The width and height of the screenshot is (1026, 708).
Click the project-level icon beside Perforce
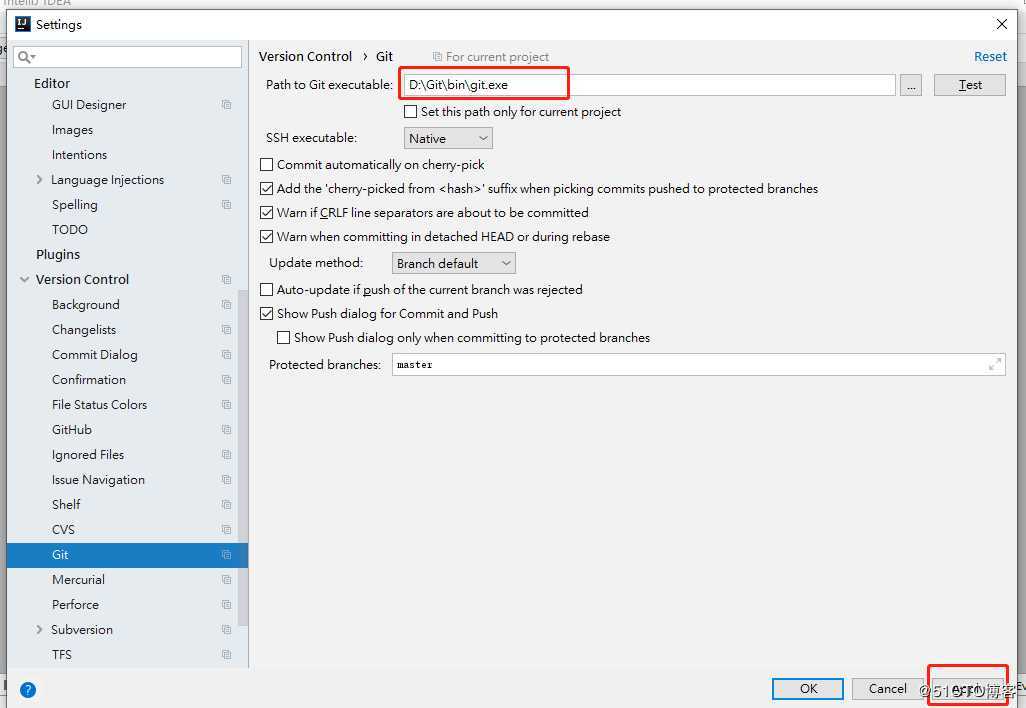[x=226, y=604]
